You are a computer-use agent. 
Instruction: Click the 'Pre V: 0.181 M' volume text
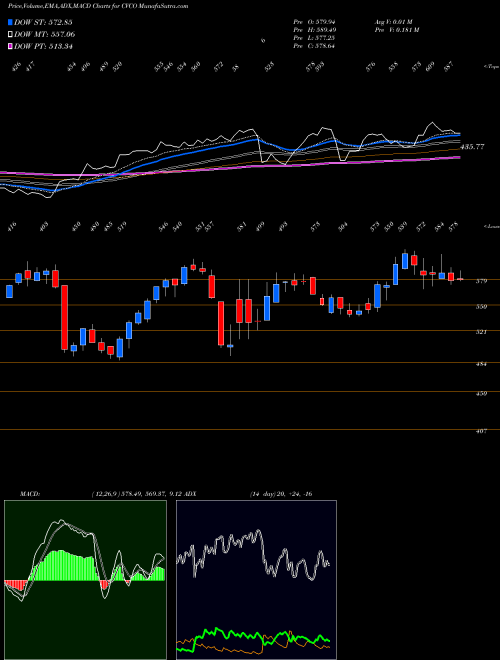396,30
